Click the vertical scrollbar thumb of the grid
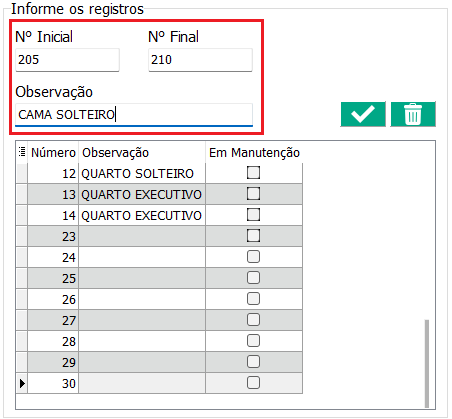 click(427, 363)
